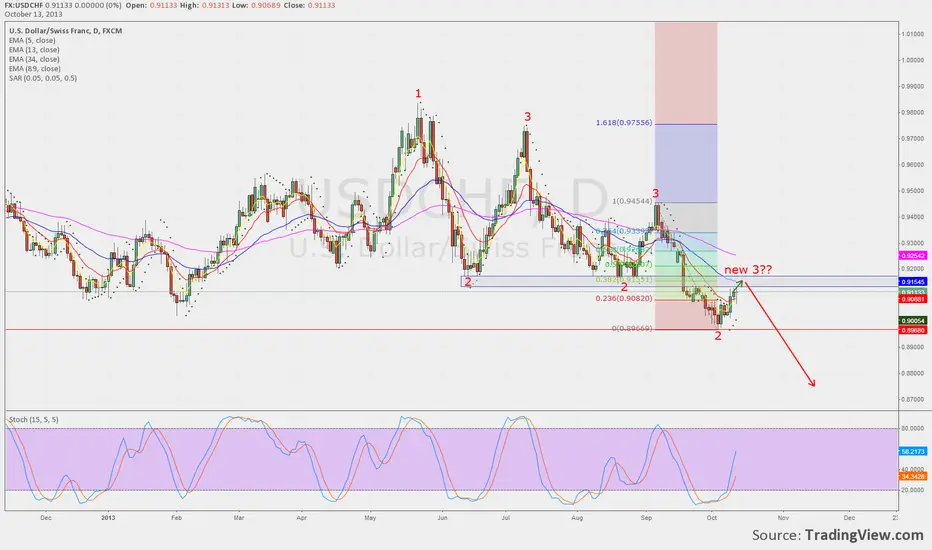
Task: Click the Apr label on time axis
Action: [301, 518]
